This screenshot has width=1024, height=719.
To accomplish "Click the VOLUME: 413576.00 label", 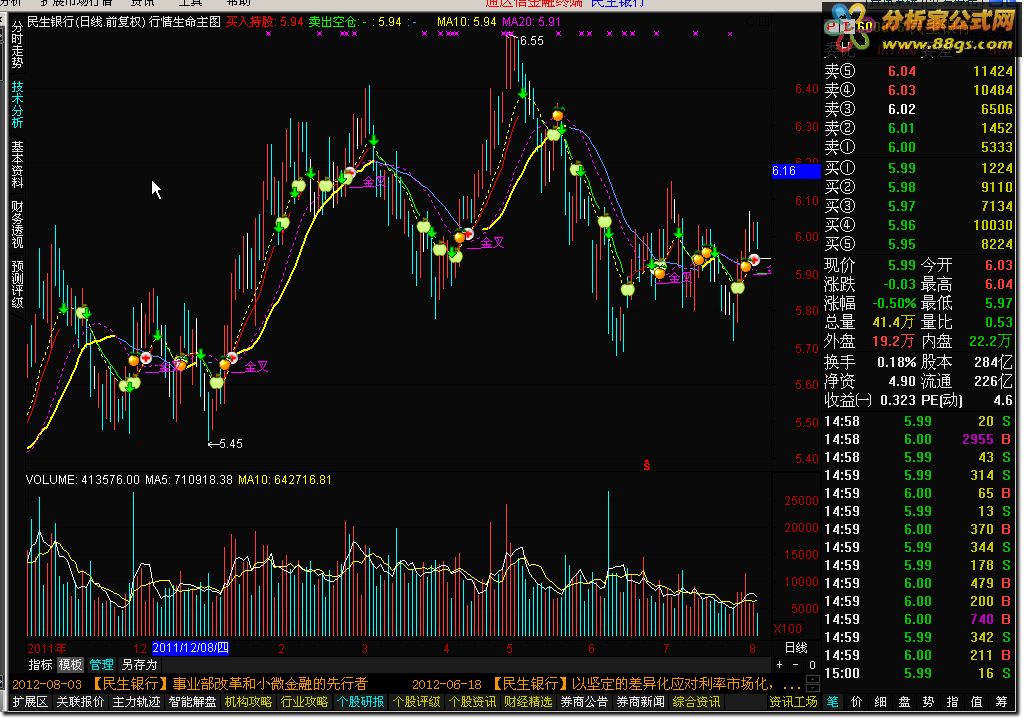I will pos(82,479).
